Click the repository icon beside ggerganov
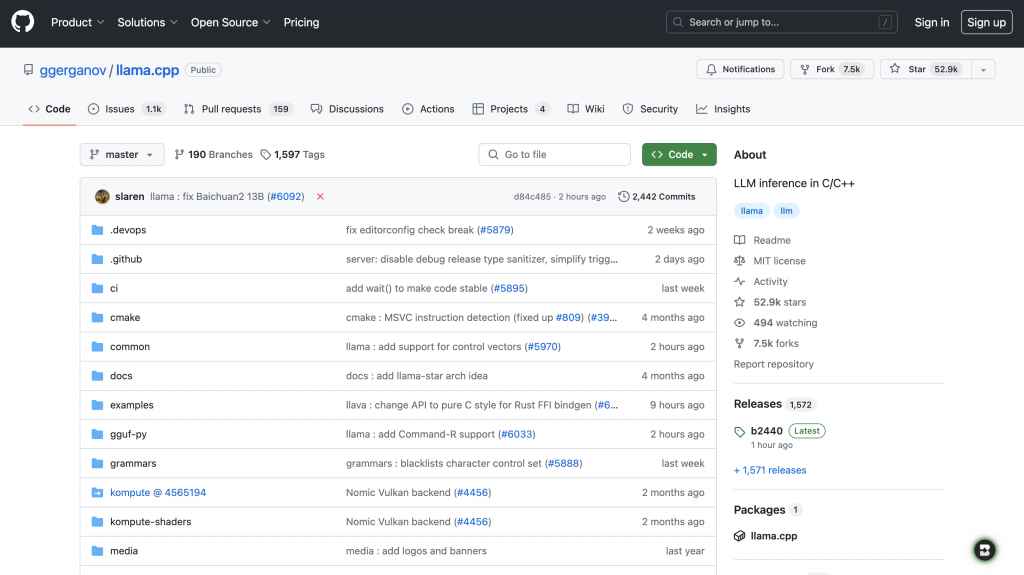 tap(28, 70)
